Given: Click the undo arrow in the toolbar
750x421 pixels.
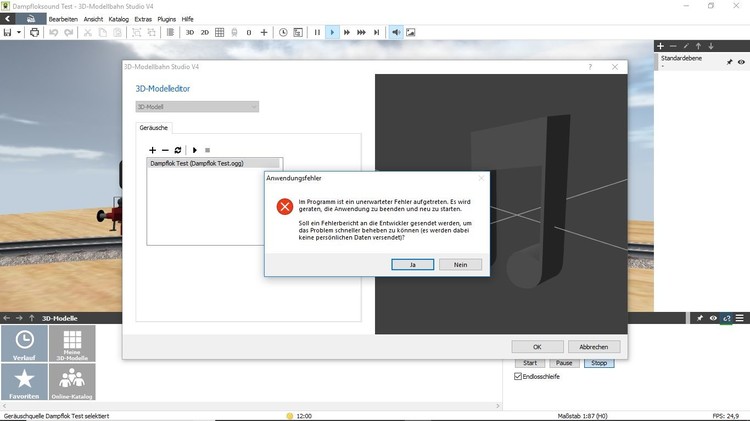Looking at the screenshot, I should (x=54, y=33).
